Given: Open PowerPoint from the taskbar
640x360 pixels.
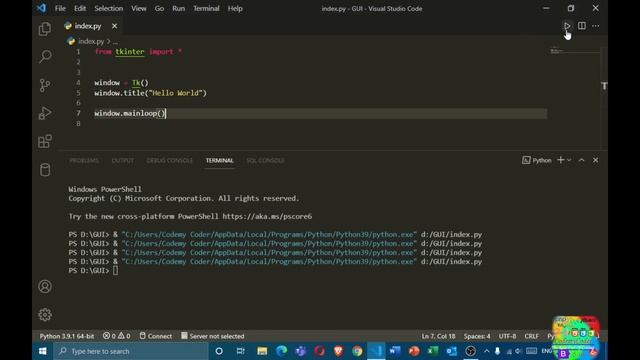Looking at the screenshot, I should point(414,351).
